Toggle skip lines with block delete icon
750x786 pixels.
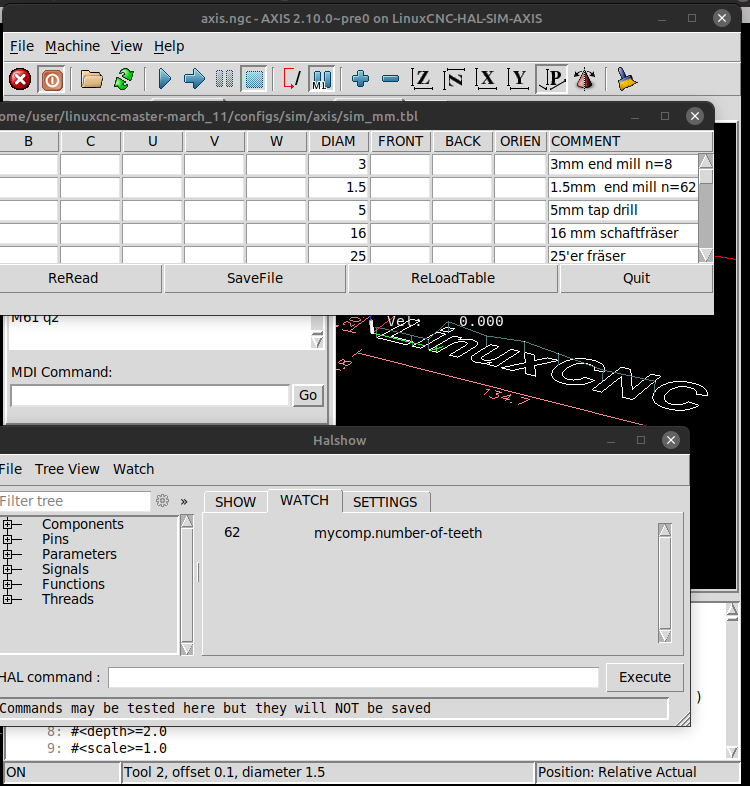pos(292,79)
